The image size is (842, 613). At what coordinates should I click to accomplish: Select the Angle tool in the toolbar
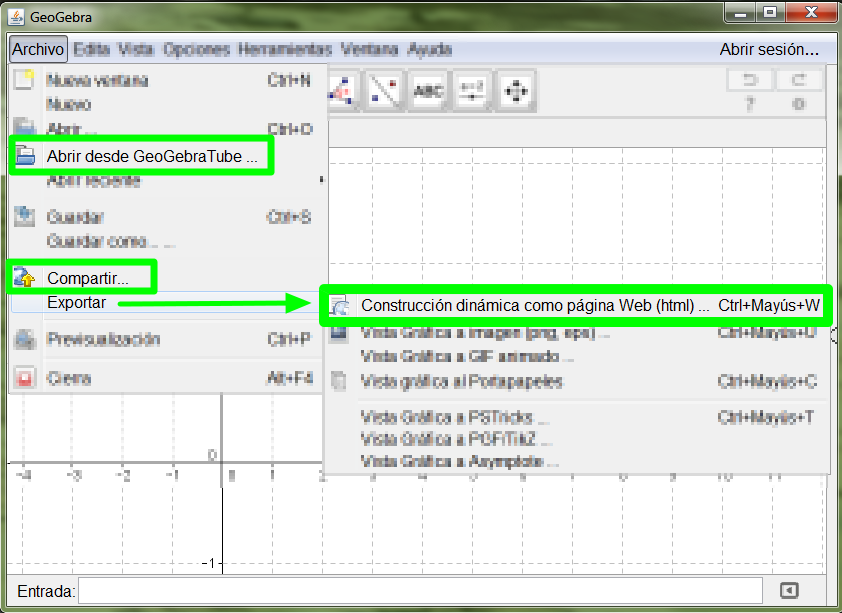[x=342, y=91]
